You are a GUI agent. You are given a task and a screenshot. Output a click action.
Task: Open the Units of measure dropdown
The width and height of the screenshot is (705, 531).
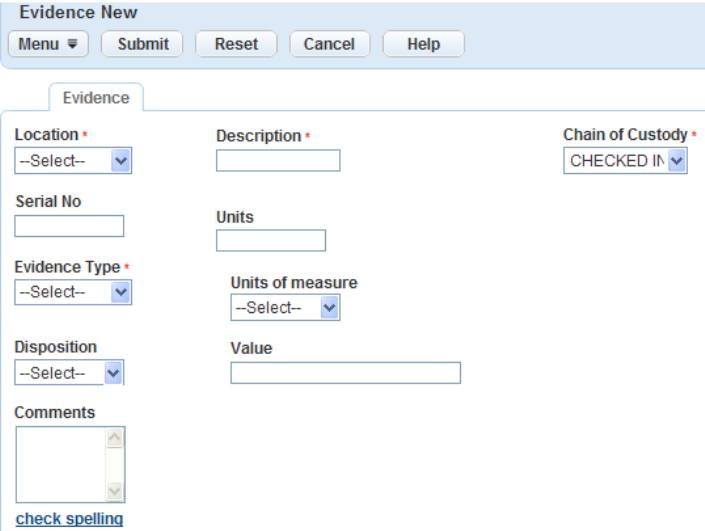285,308
